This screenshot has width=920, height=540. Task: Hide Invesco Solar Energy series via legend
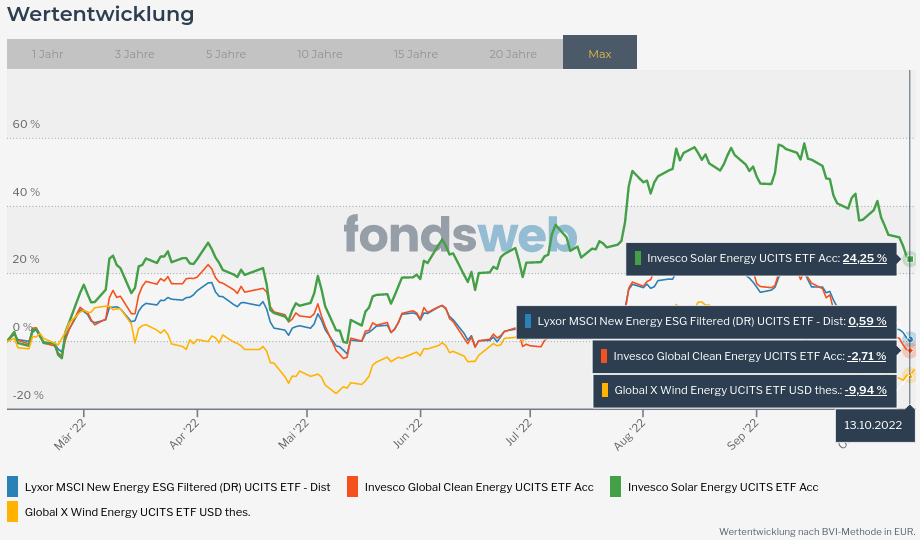coord(722,487)
